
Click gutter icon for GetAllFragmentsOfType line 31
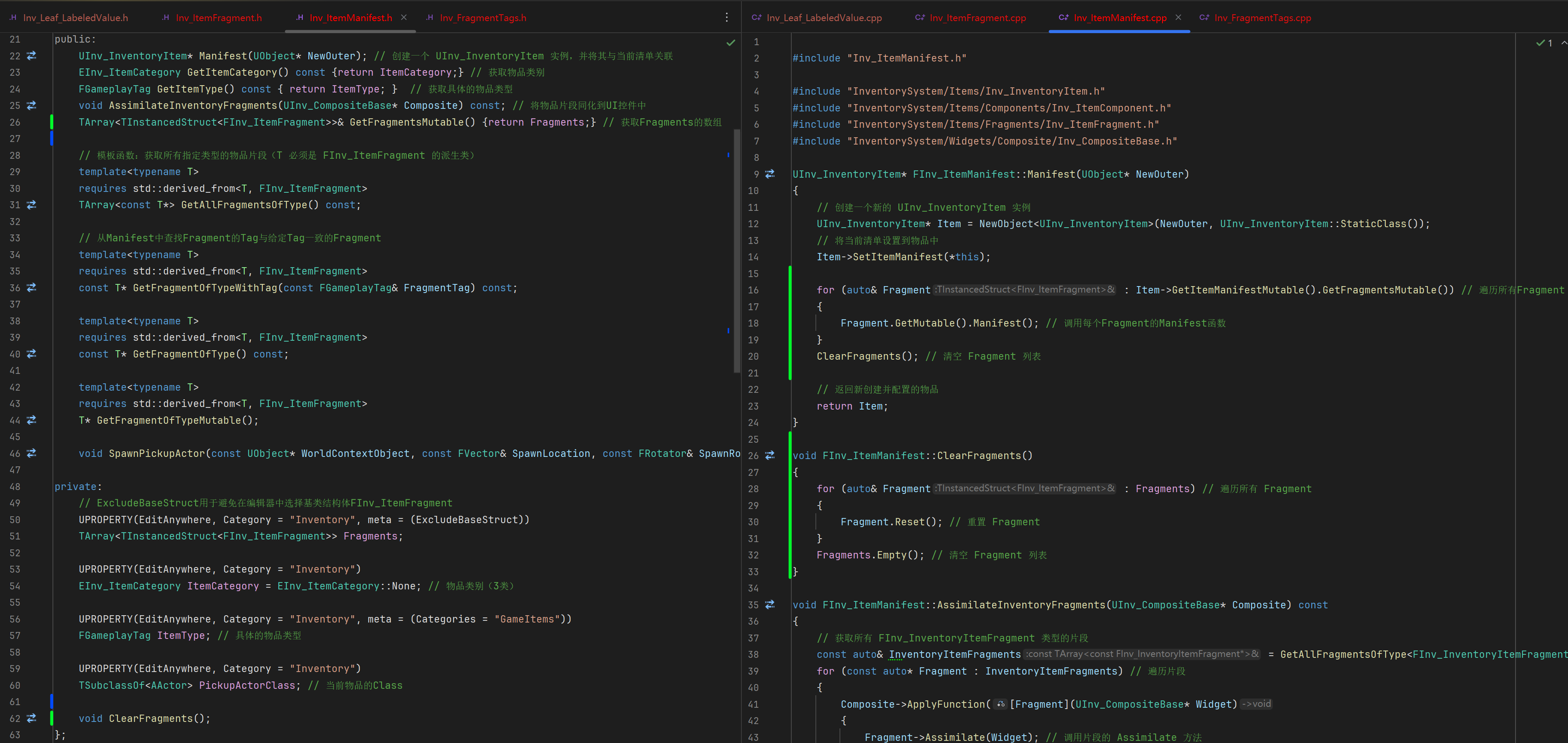[x=32, y=205]
